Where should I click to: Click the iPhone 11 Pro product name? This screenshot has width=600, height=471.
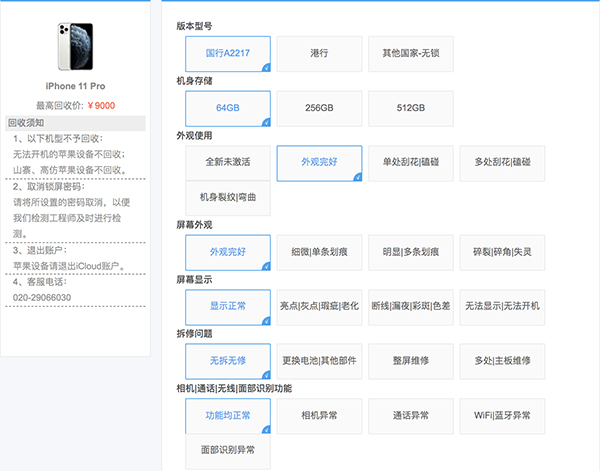coord(75,86)
